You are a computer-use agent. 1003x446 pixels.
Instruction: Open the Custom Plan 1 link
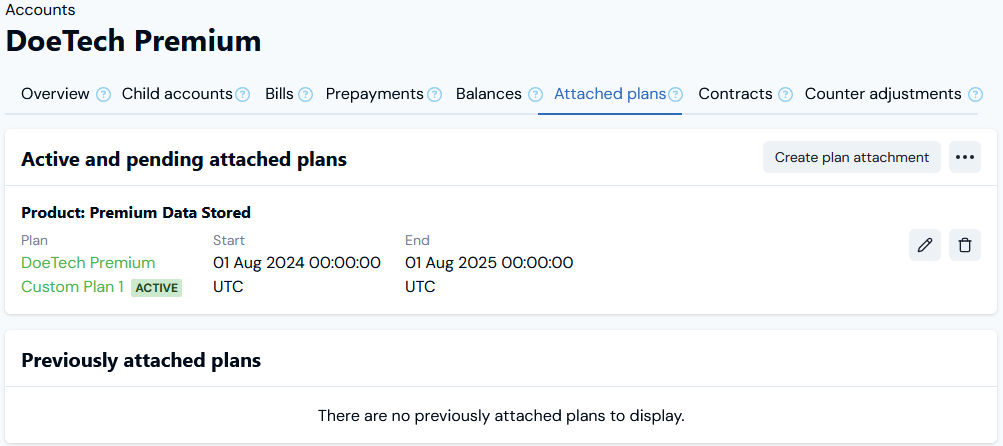pyautogui.click(x=72, y=287)
